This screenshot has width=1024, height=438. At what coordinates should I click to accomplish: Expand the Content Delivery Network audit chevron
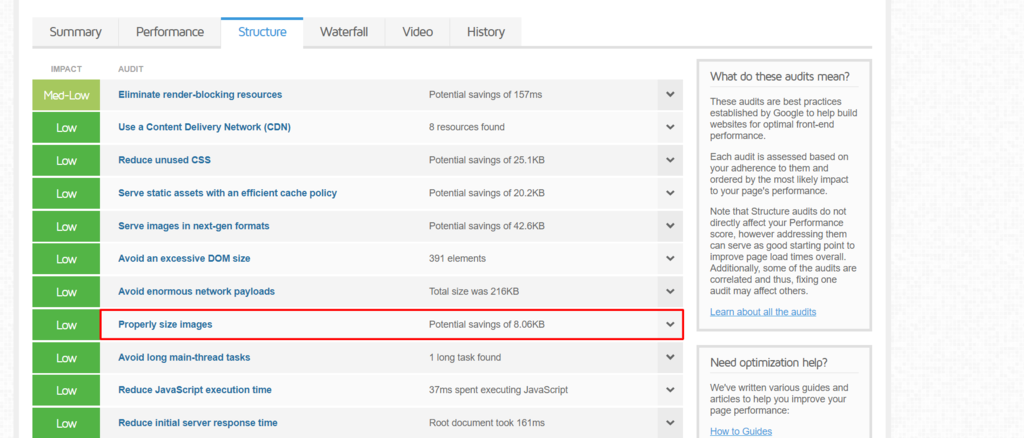(x=669, y=128)
